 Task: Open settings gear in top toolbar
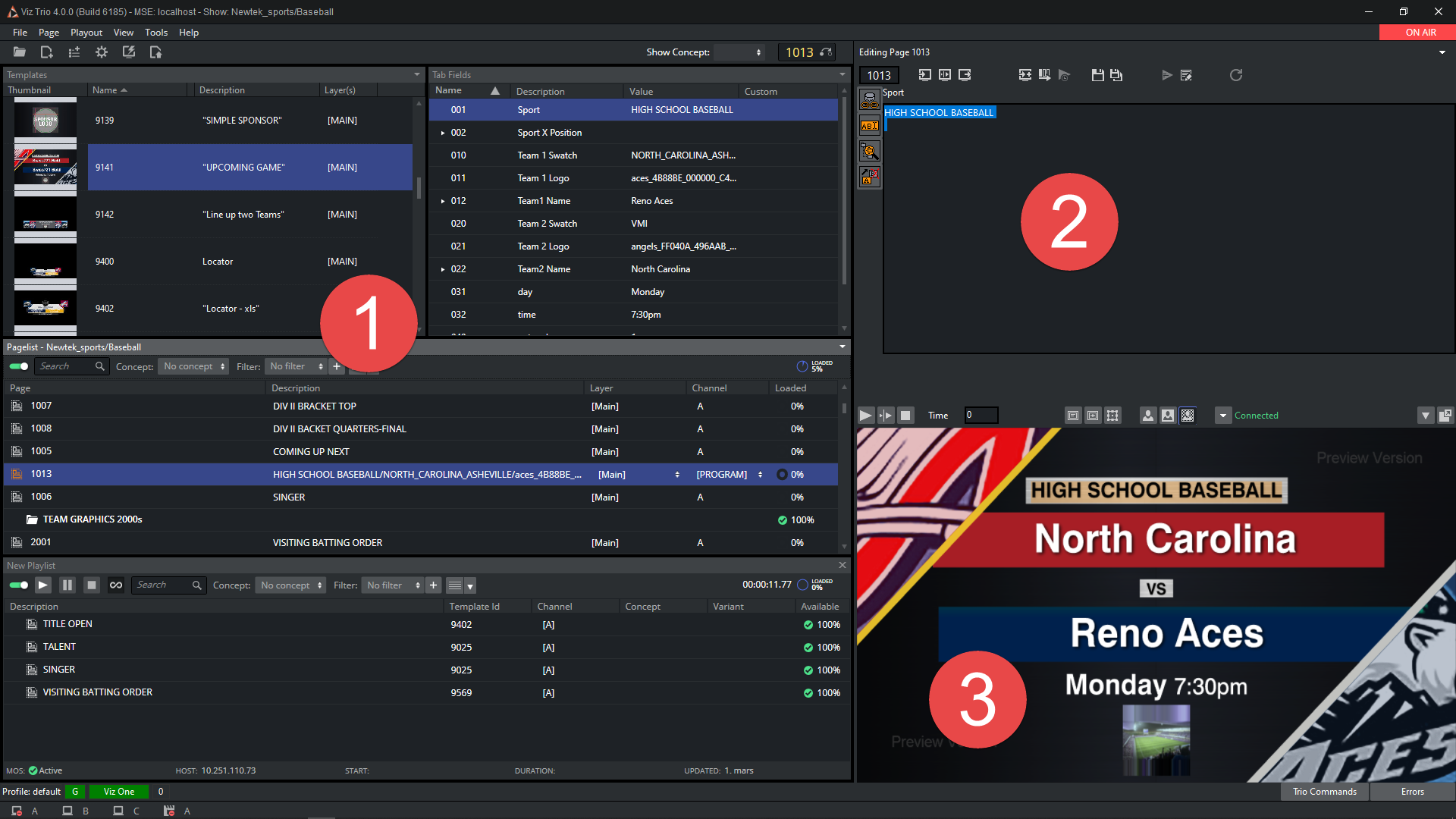[101, 52]
